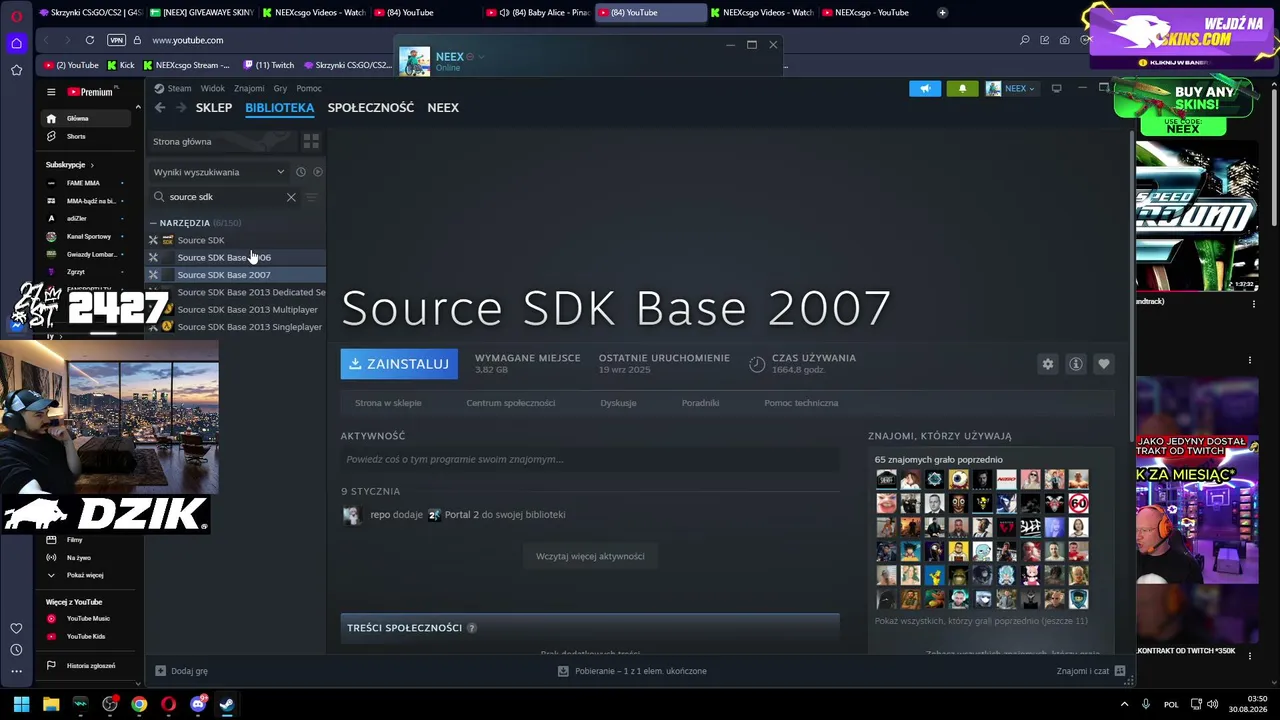This screenshot has height=720, width=1280.
Task: Toggle ready-to-play filter in library
Action: pos(318,172)
